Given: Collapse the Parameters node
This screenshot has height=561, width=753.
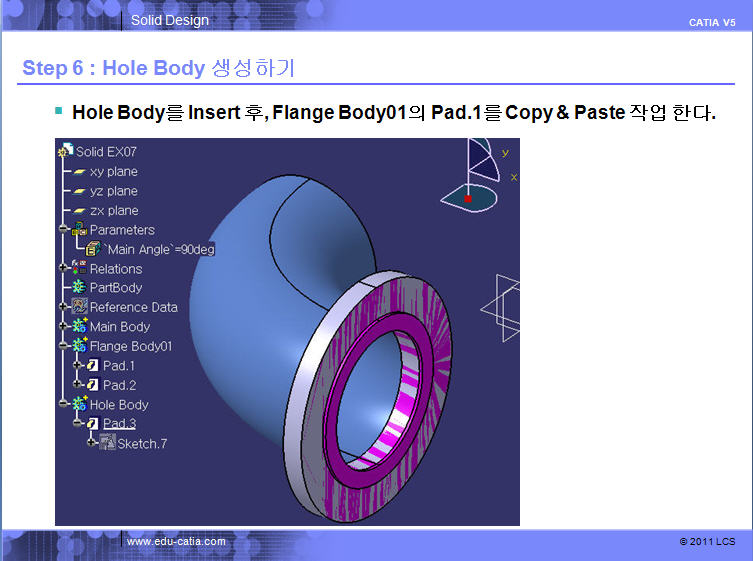Looking at the screenshot, I should tap(63, 228).
